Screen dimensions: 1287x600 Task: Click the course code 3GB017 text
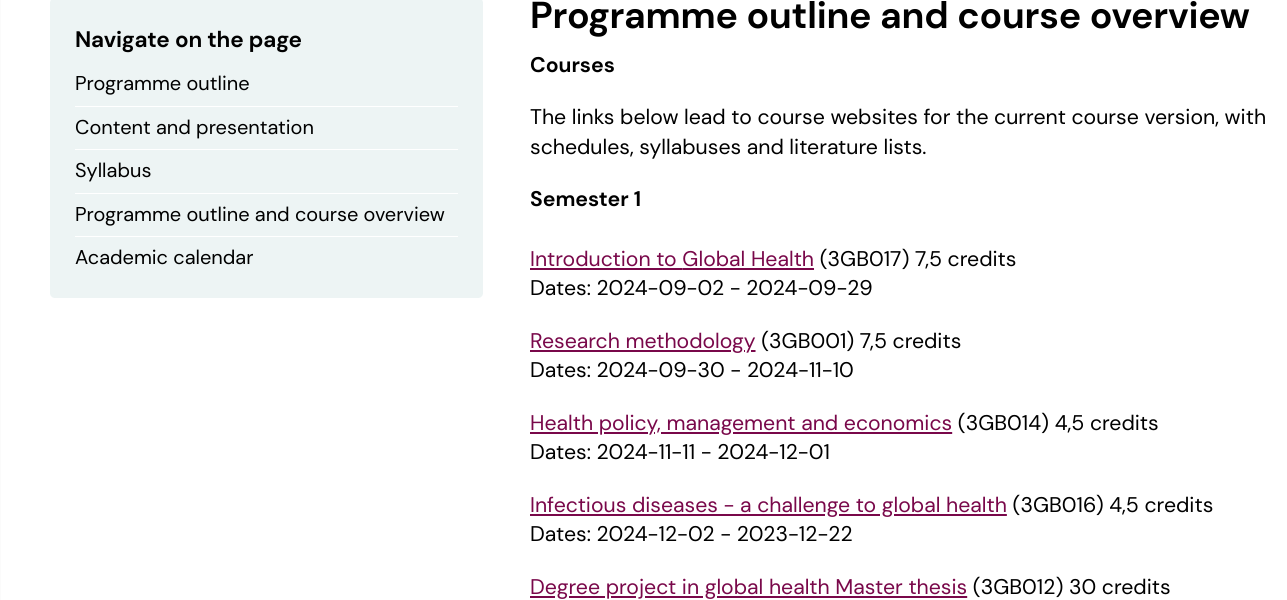point(864,259)
